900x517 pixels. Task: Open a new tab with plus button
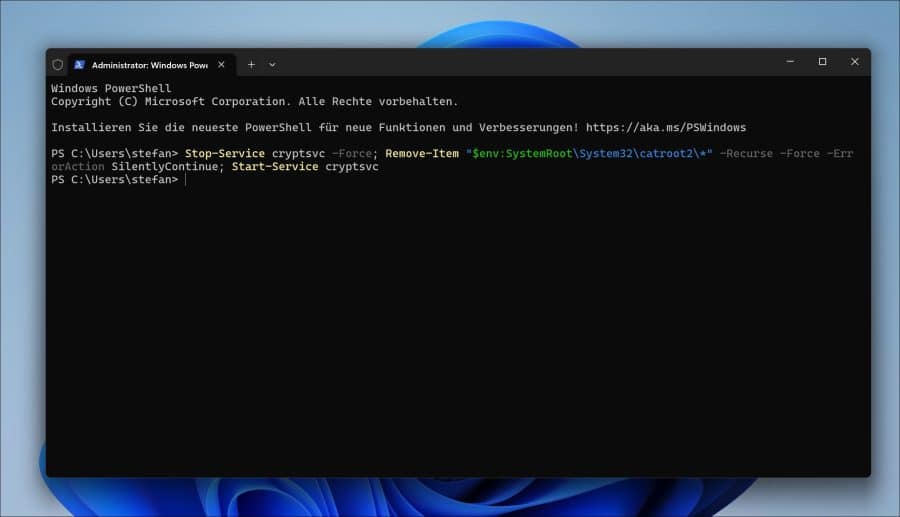[251, 64]
